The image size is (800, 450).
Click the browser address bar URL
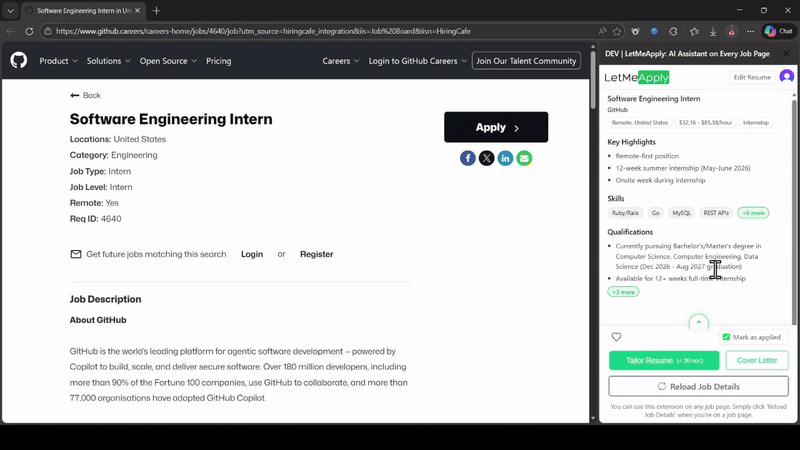point(263,31)
